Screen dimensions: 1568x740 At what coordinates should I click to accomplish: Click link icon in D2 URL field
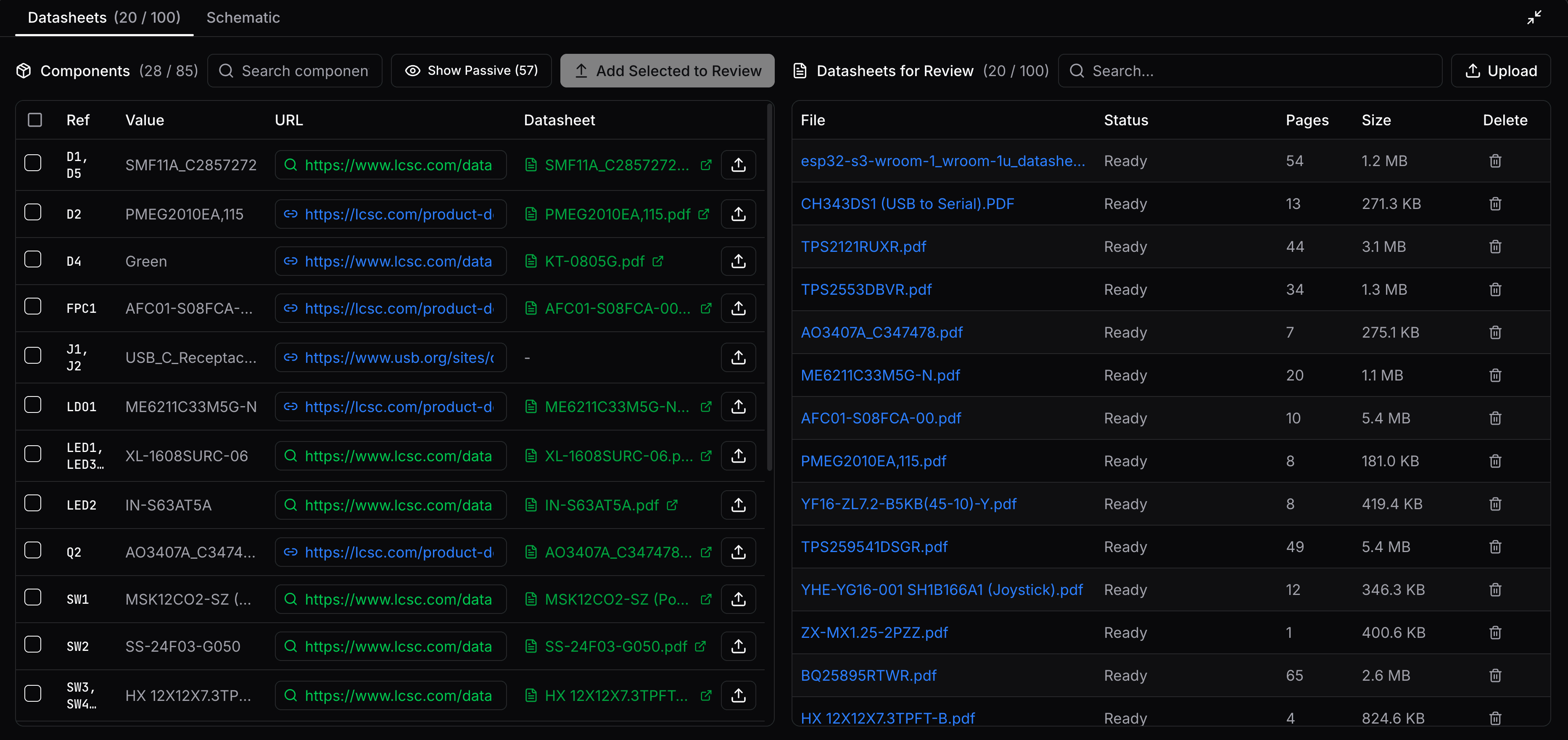pyautogui.click(x=291, y=214)
